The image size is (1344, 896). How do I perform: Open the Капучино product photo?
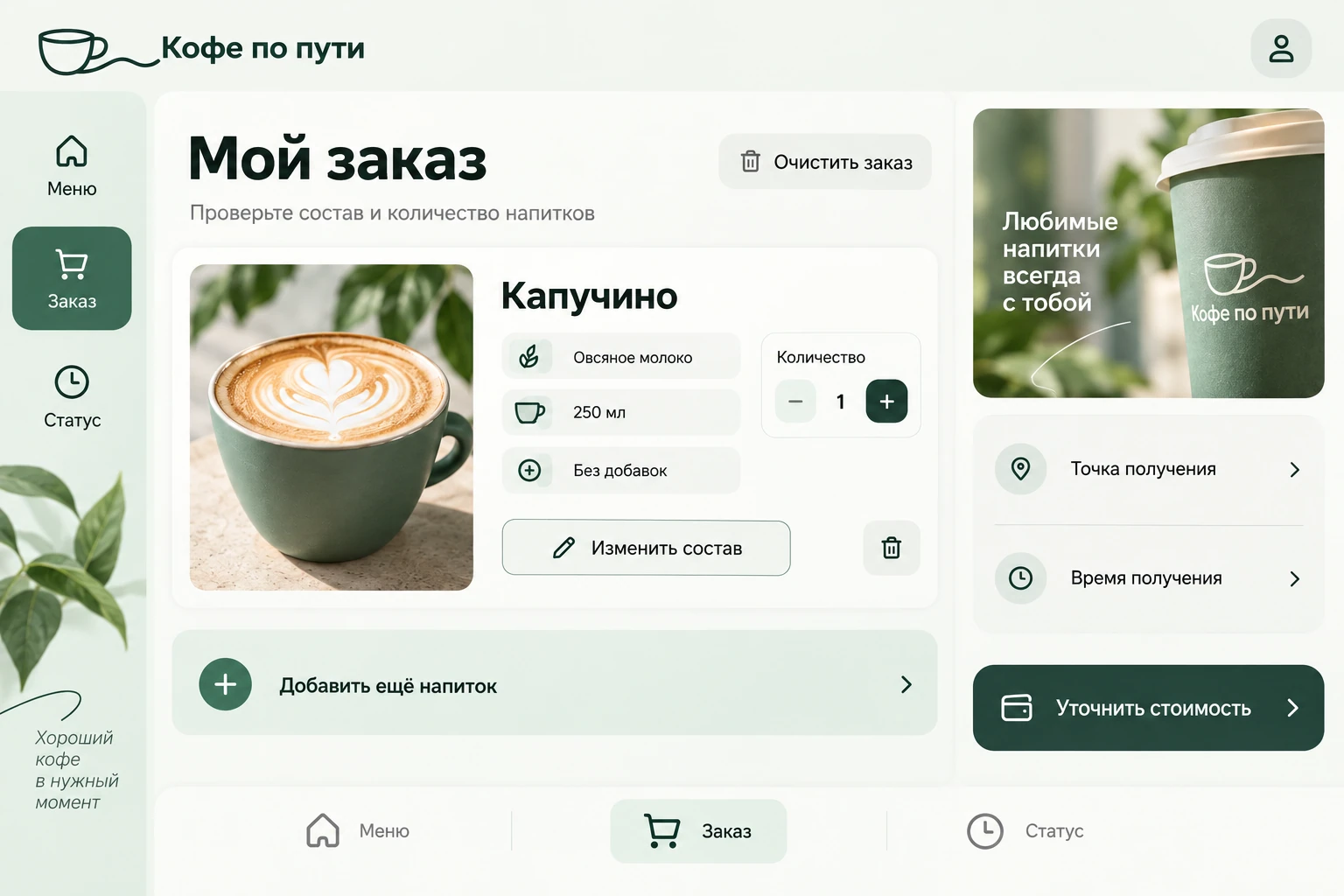pyautogui.click(x=332, y=427)
